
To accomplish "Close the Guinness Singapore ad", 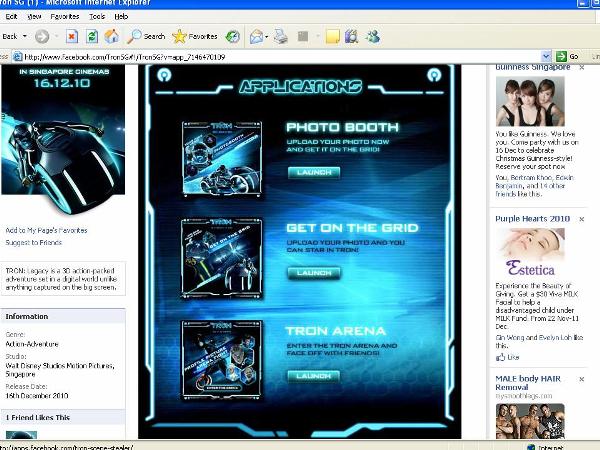I will [582, 68].
